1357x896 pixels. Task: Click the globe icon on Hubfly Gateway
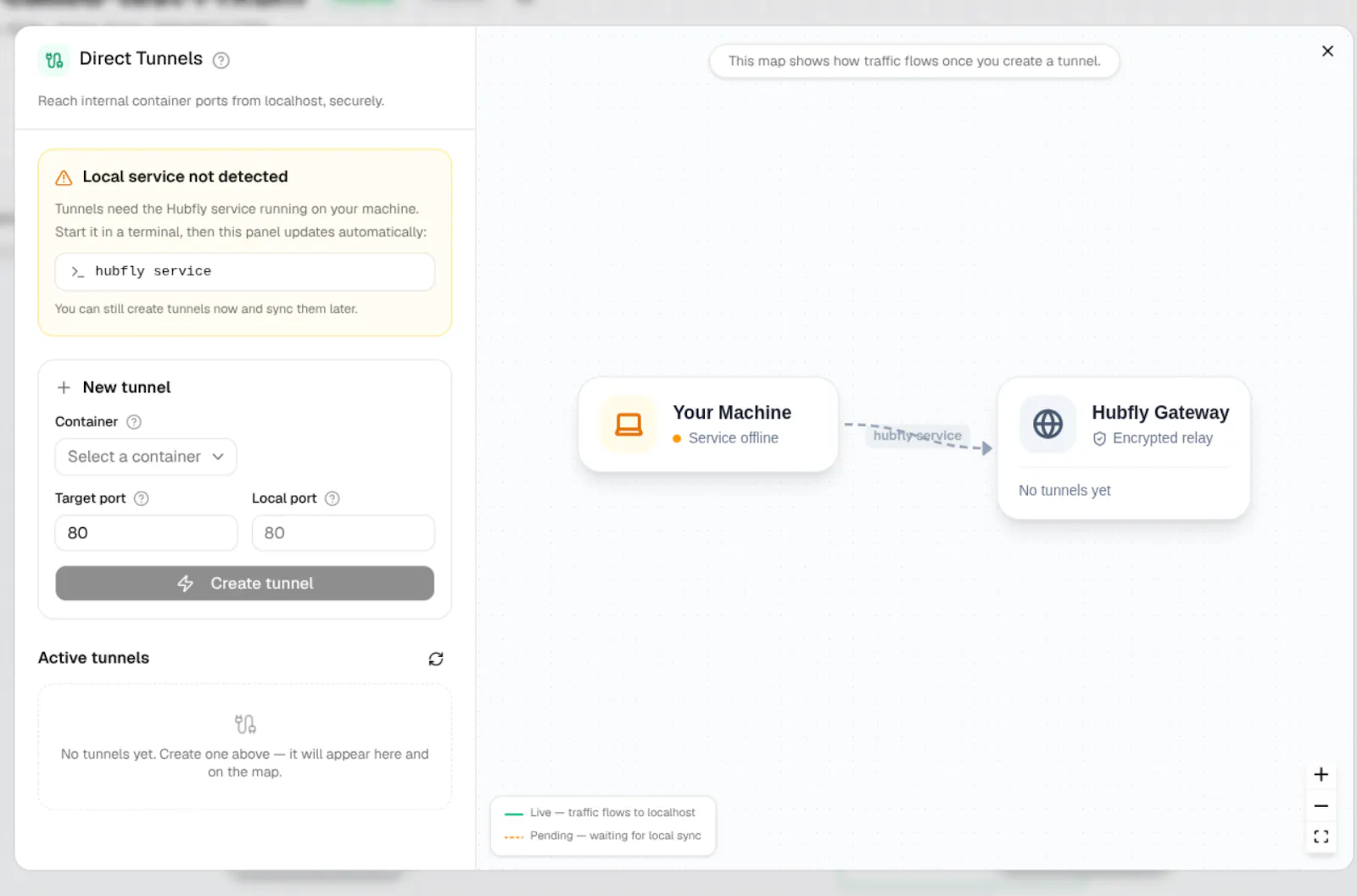pyautogui.click(x=1047, y=424)
